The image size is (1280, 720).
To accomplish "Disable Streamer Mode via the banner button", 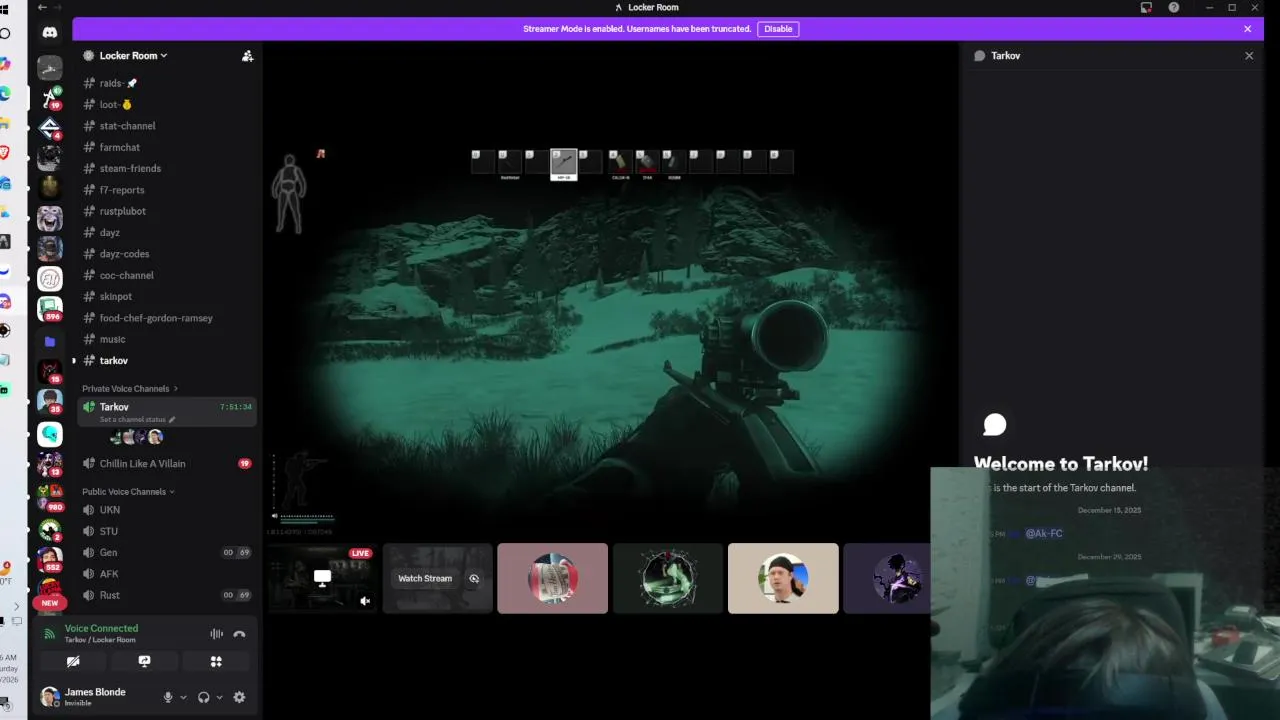I will (778, 29).
